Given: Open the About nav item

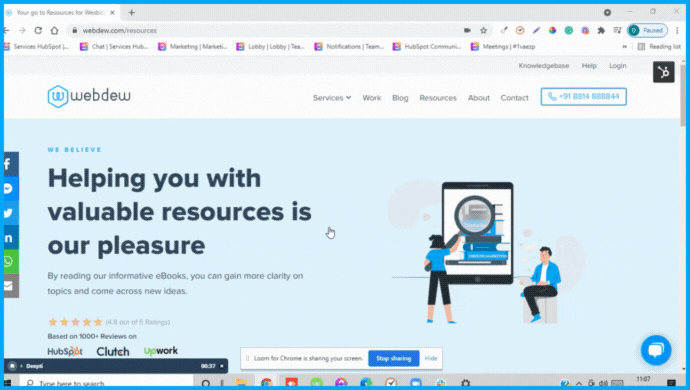Looking at the screenshot, I should [479, 98].
